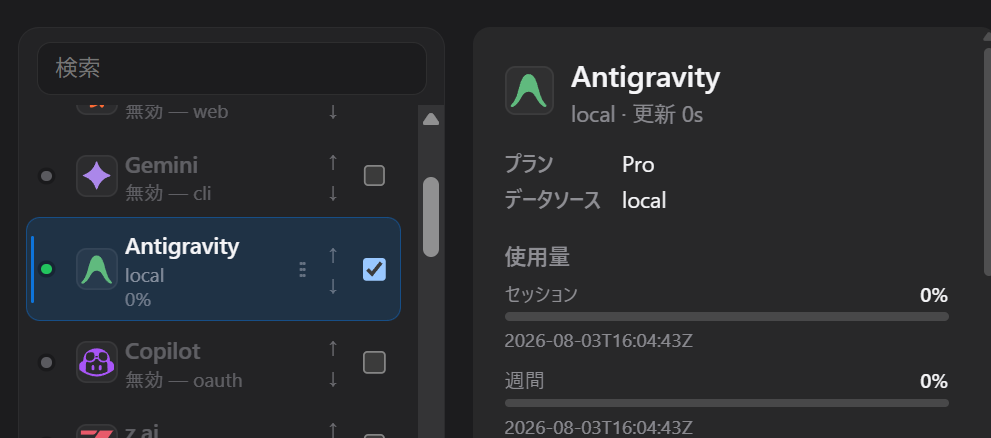Click the gray status dot beside Gemini
Image resolution: width=991 pixels, height=438 pixels.
(46, 176)
